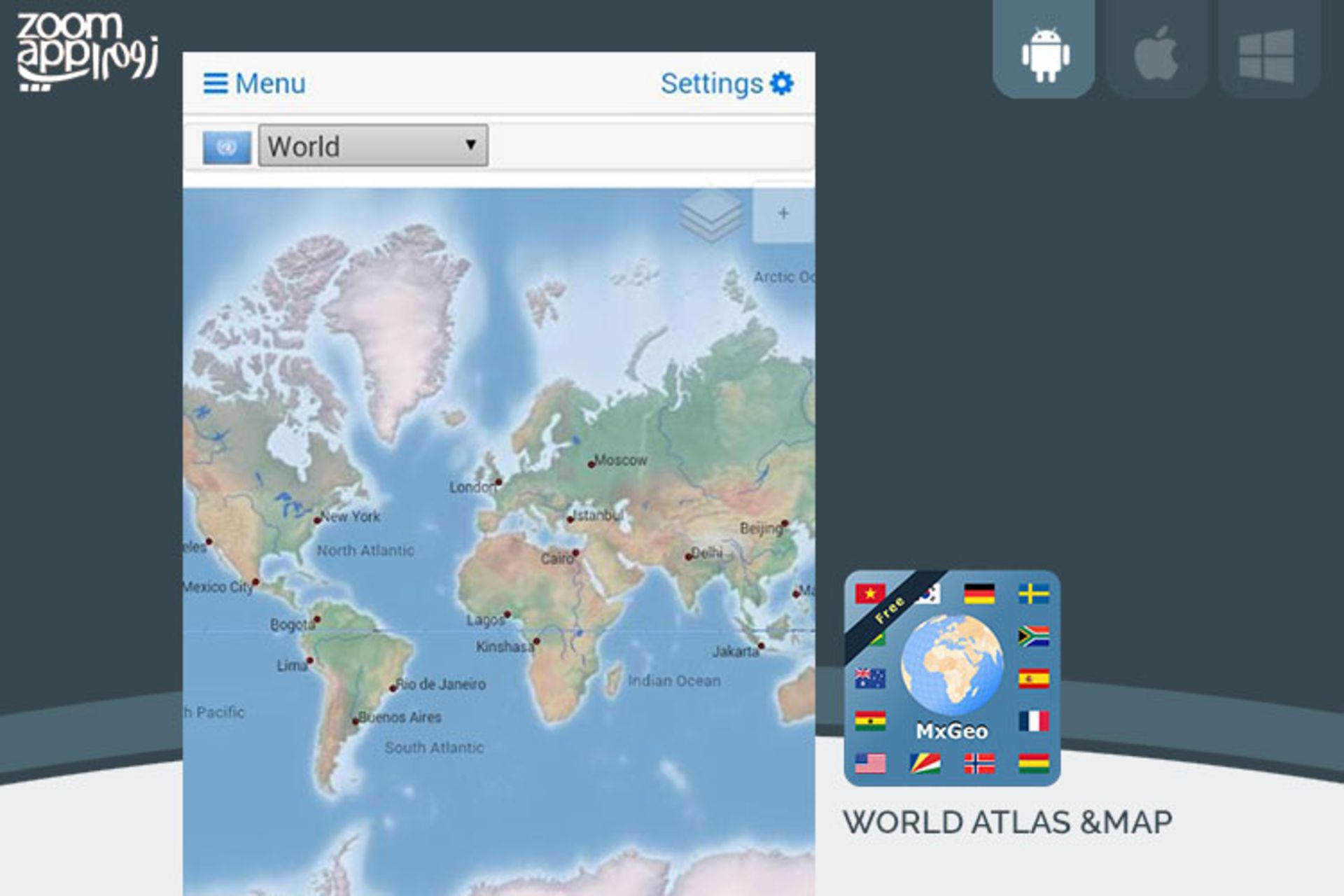This screenshot has height=896, width=1344.
Task: Click the Settings gear icon
Action: coord(781,83)
